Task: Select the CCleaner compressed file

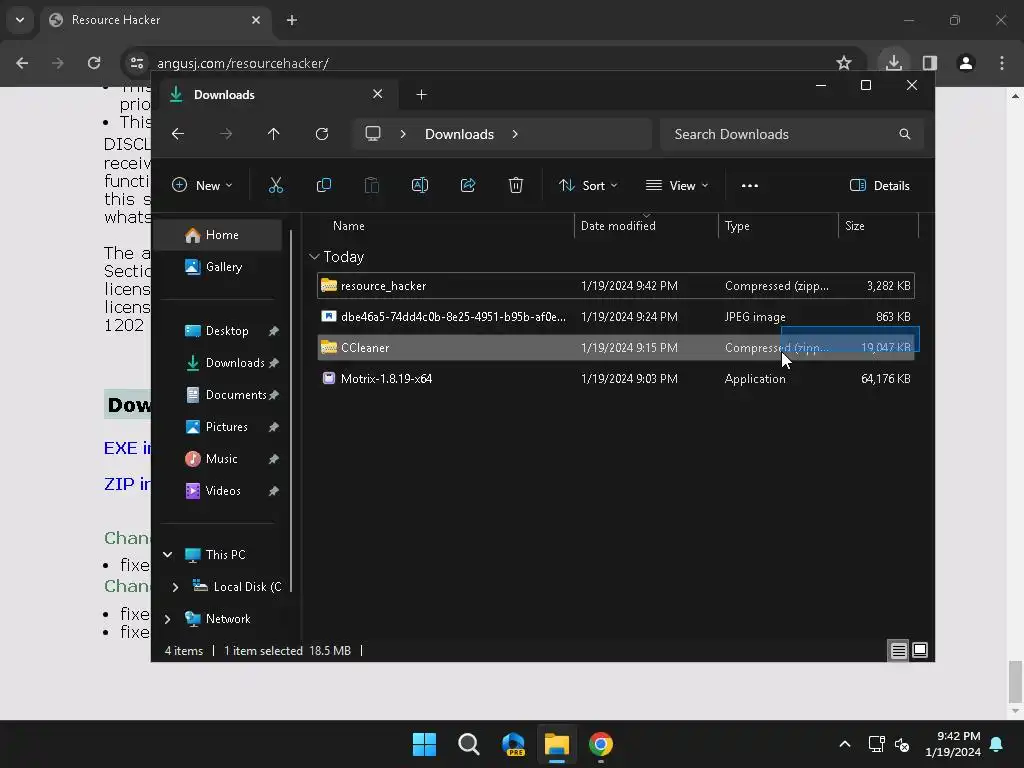Action: coord(616,347)
